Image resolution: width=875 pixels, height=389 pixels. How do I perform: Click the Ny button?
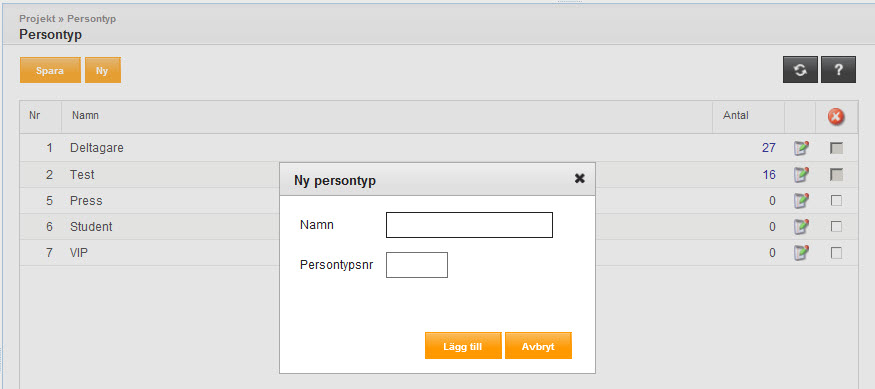(x=103, y=70)
